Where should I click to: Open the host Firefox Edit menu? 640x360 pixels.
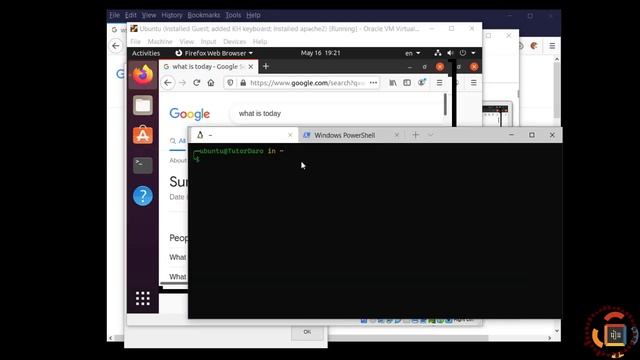(131, 15)
